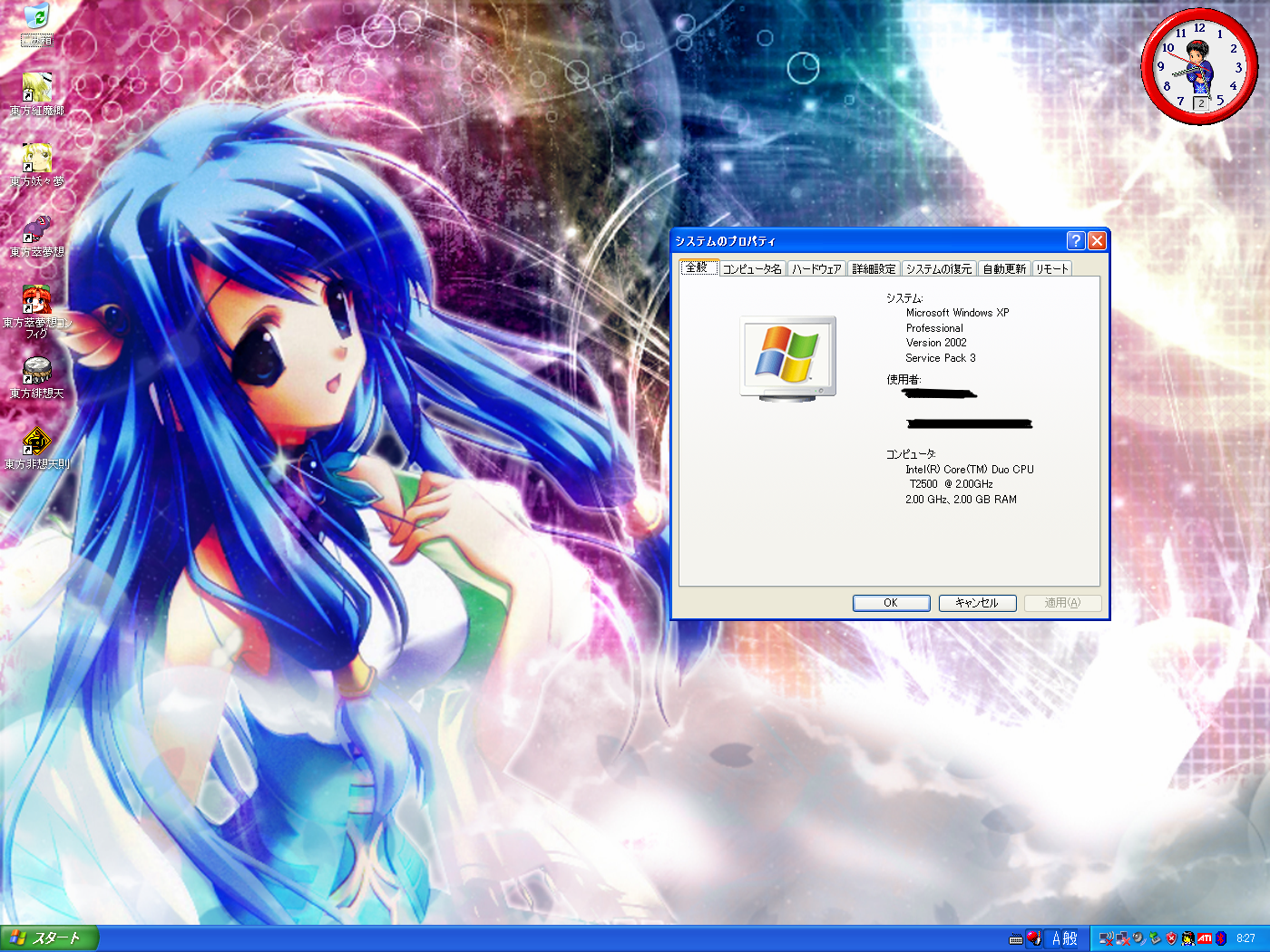Click the red security shield tray icon
This screenshot has width=1270, height=952.
click(1171, 938)
